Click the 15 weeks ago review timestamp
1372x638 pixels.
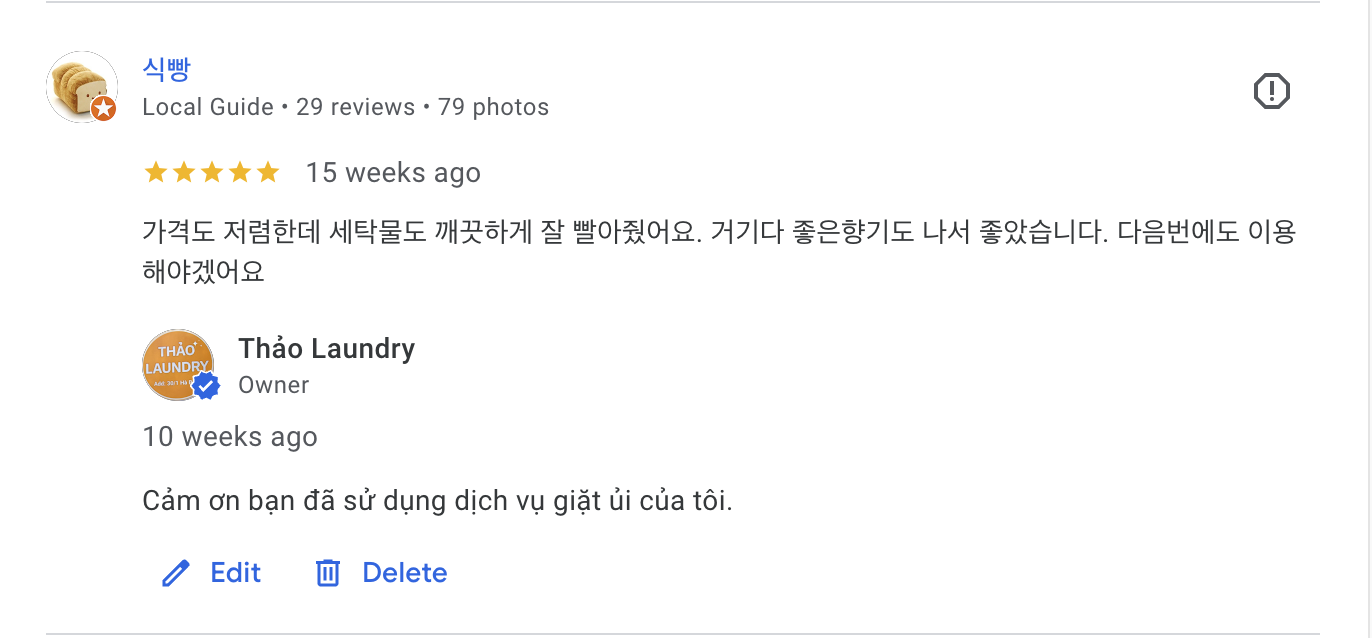coord(393,171)
